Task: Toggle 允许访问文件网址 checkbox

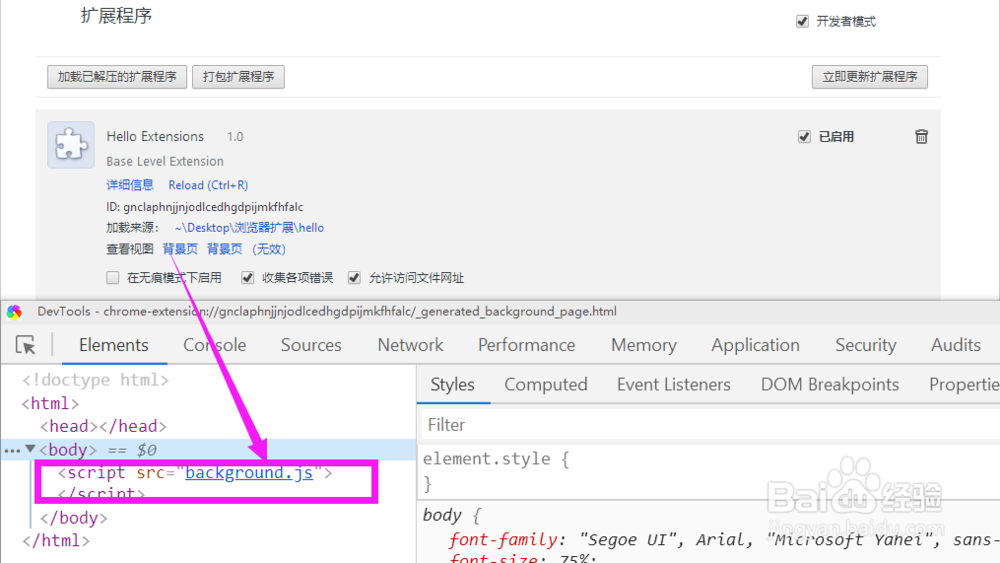Action: coord(354,277)
